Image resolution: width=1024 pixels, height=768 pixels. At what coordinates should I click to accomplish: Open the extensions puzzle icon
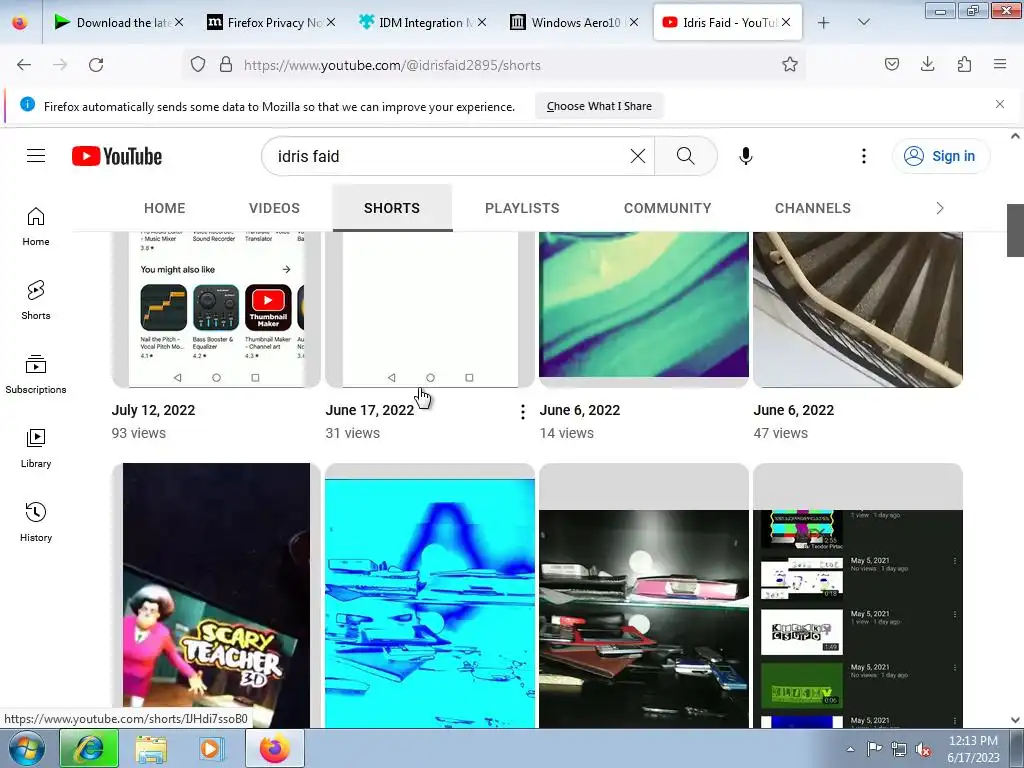coord(964,65)
